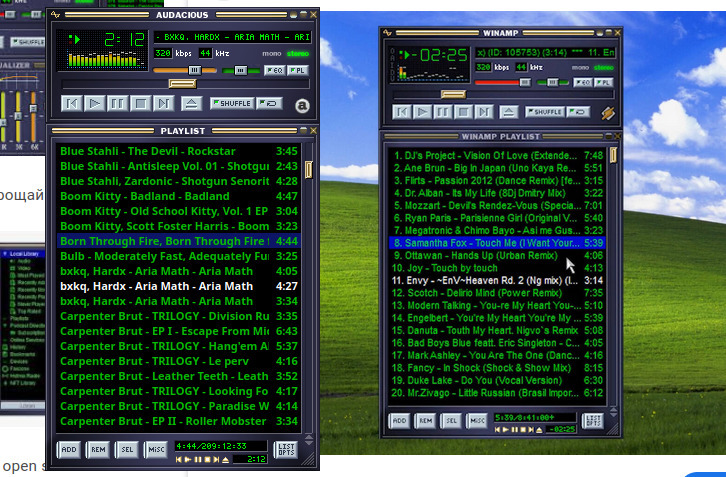Pause playback in Audacious main window

[118, 103]
